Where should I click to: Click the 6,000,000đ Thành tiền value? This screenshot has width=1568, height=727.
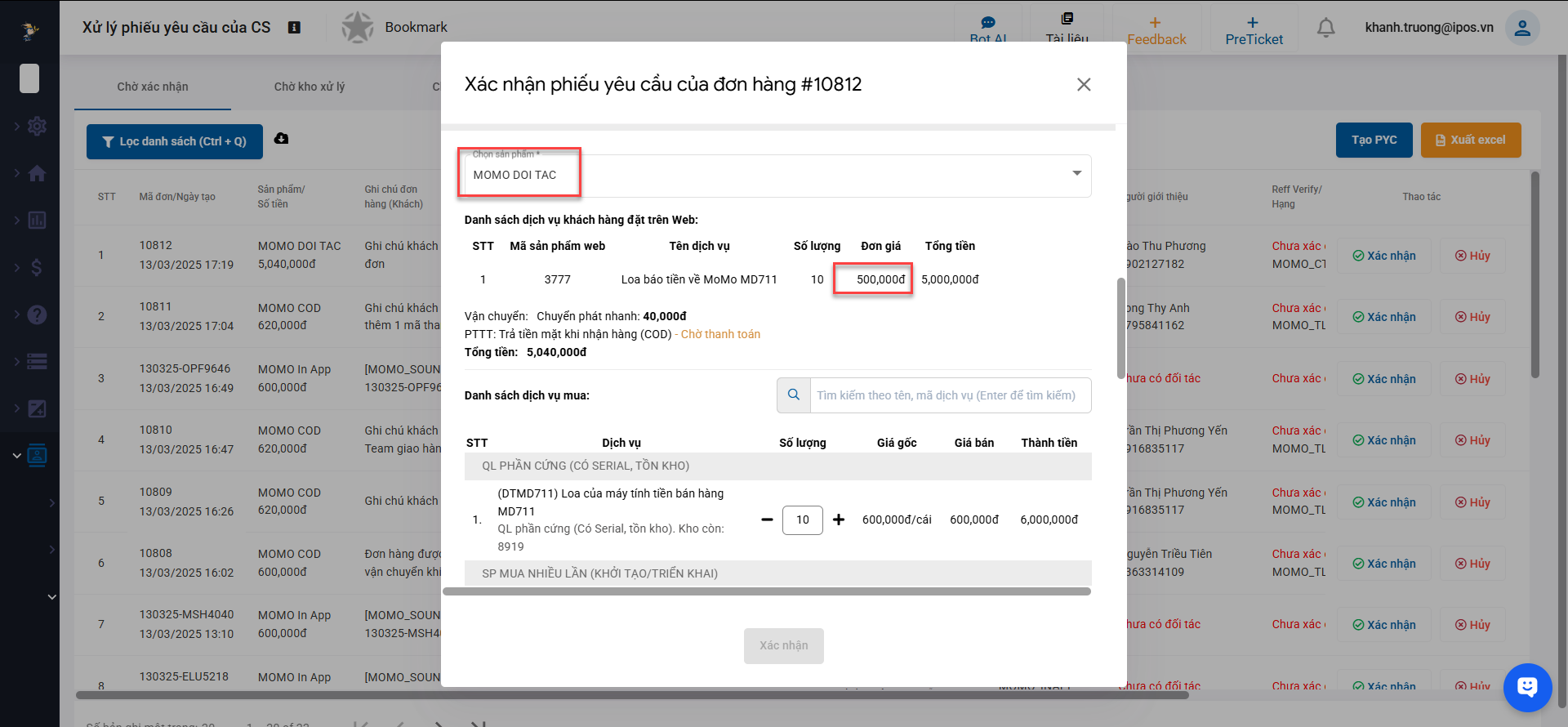[x=1049, y=520]
